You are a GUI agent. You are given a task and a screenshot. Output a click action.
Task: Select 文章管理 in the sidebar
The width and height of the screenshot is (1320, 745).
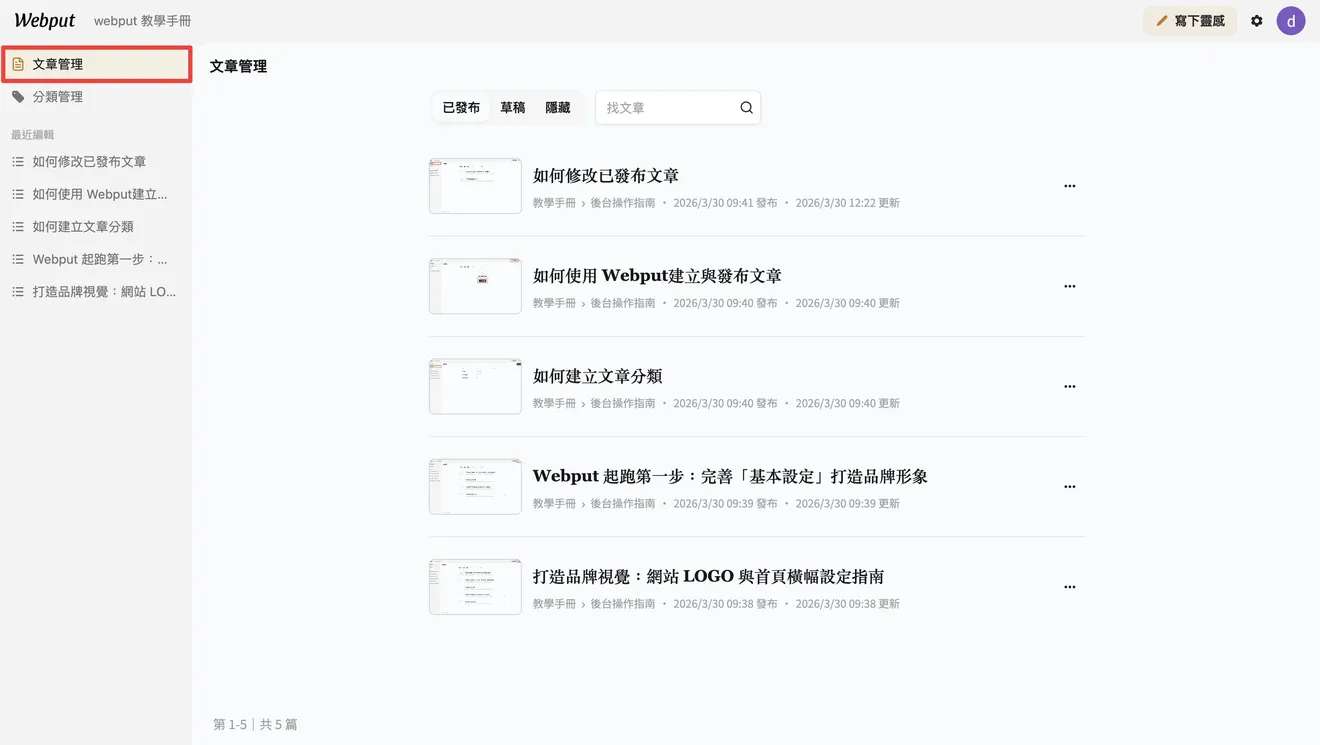(x=96, y=64)
